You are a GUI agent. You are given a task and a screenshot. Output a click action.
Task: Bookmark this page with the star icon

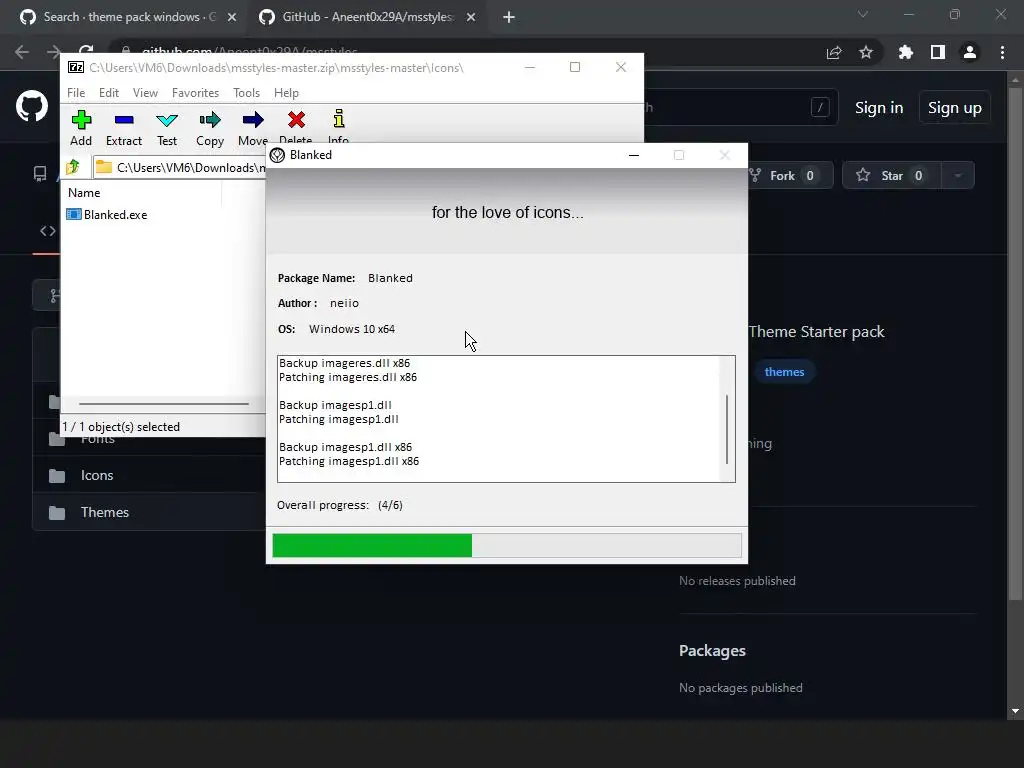[866, 52]
